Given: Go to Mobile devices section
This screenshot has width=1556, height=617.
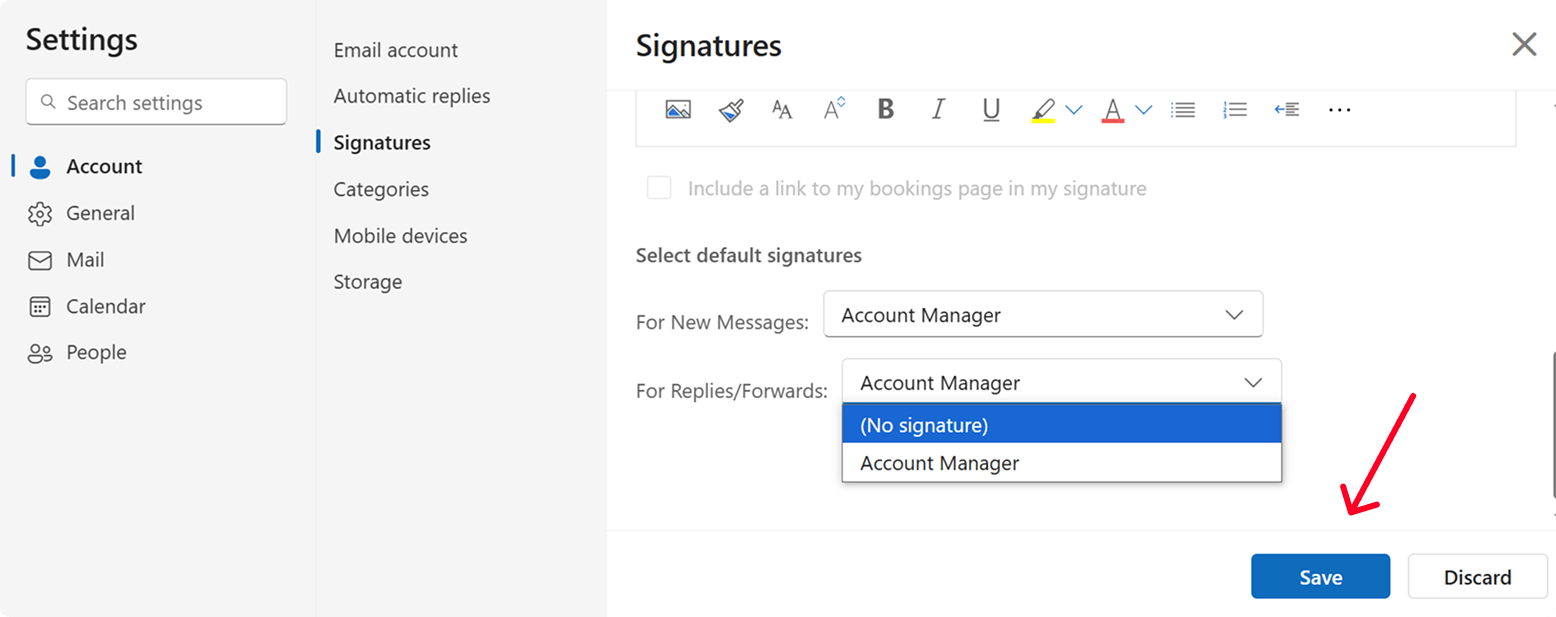Looking at the screenshot, I should point(401,236).
